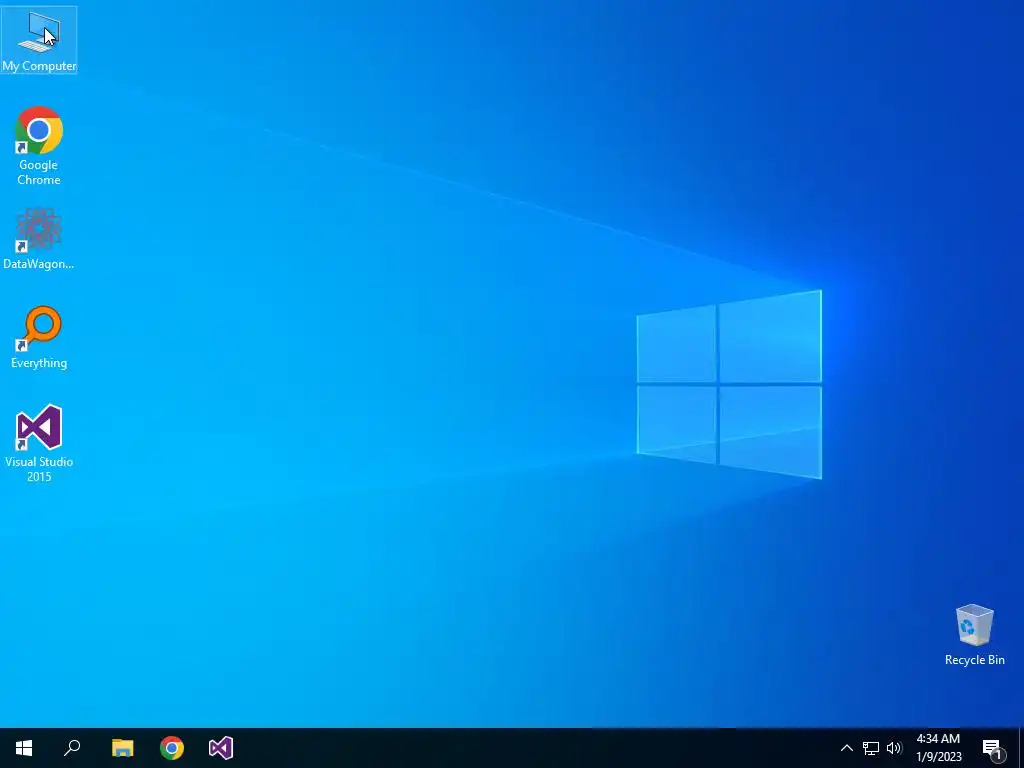Select the DataWagon desktop shortcut
The image size is (1024, 768).
[39, 238]
